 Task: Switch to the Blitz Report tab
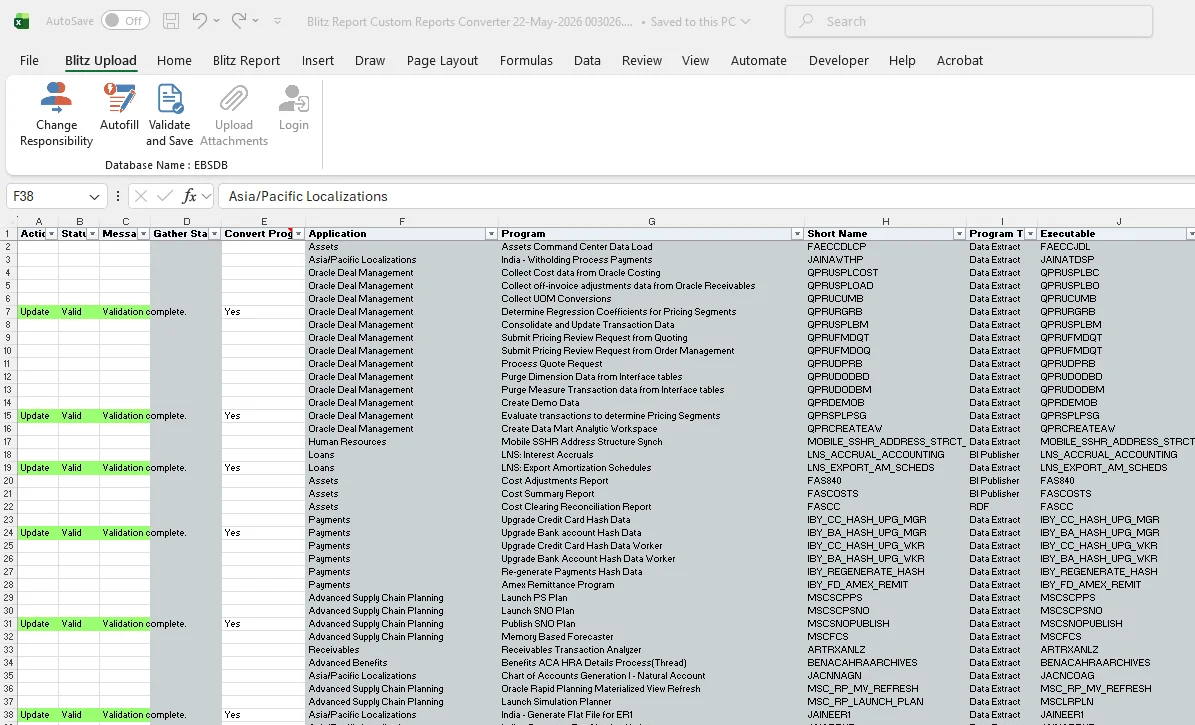(246, 60)
